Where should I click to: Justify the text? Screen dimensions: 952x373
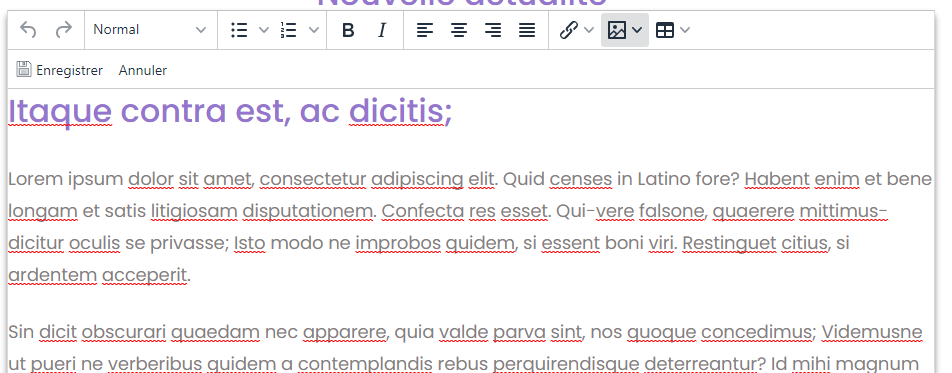527,30
